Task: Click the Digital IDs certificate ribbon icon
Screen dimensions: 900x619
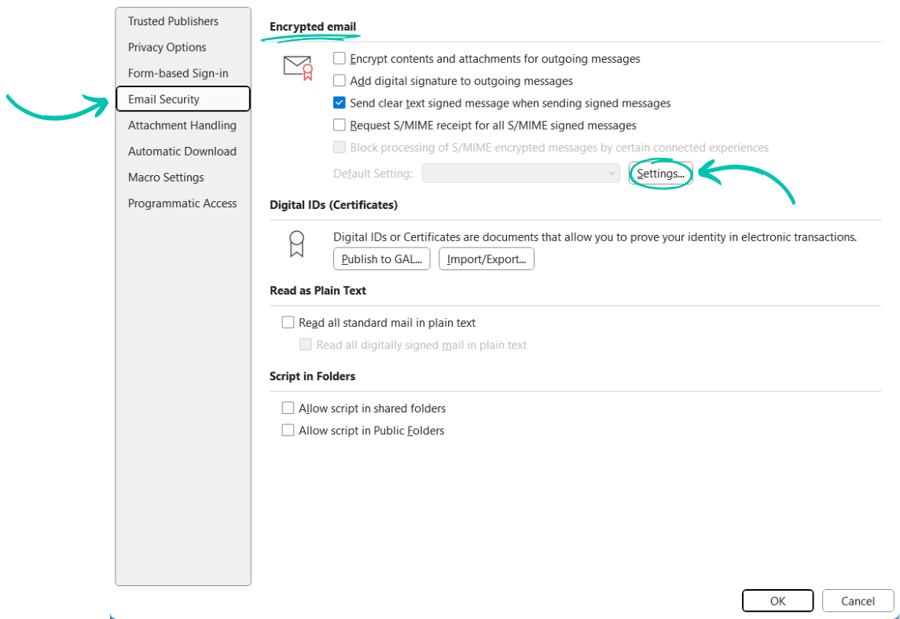Action: 296,242
